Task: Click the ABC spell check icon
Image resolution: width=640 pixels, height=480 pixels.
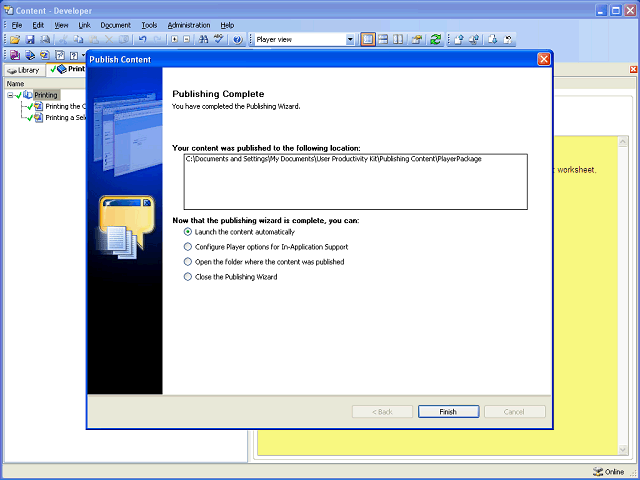Action: [219, 40]
